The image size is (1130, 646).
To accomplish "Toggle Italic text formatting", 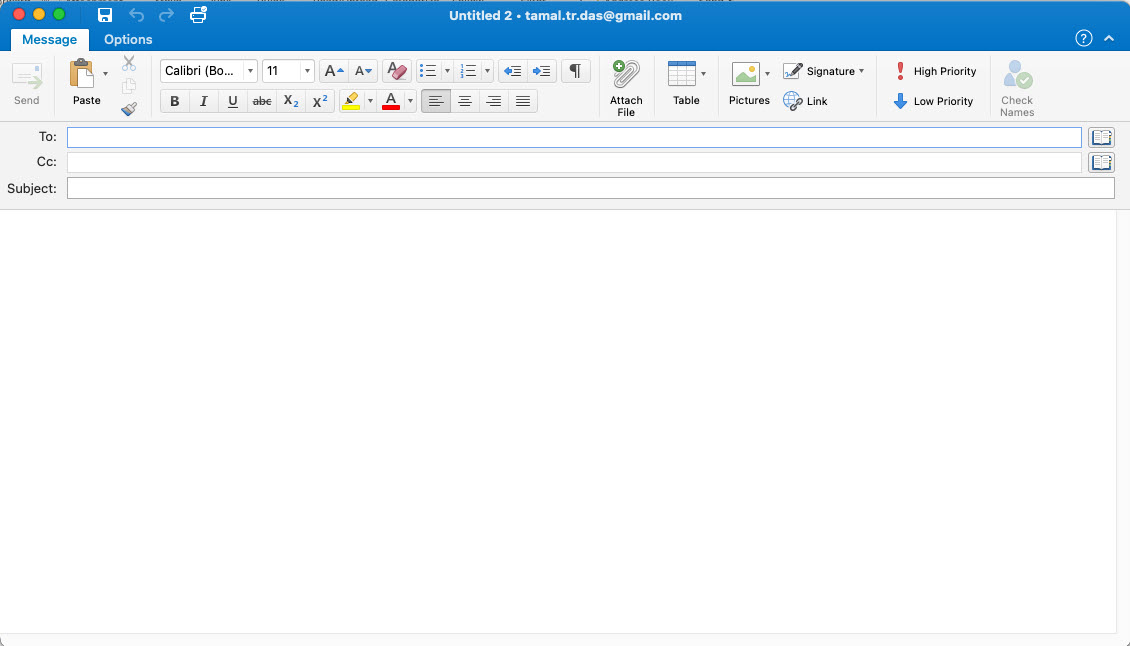I will tap(204, 101).
